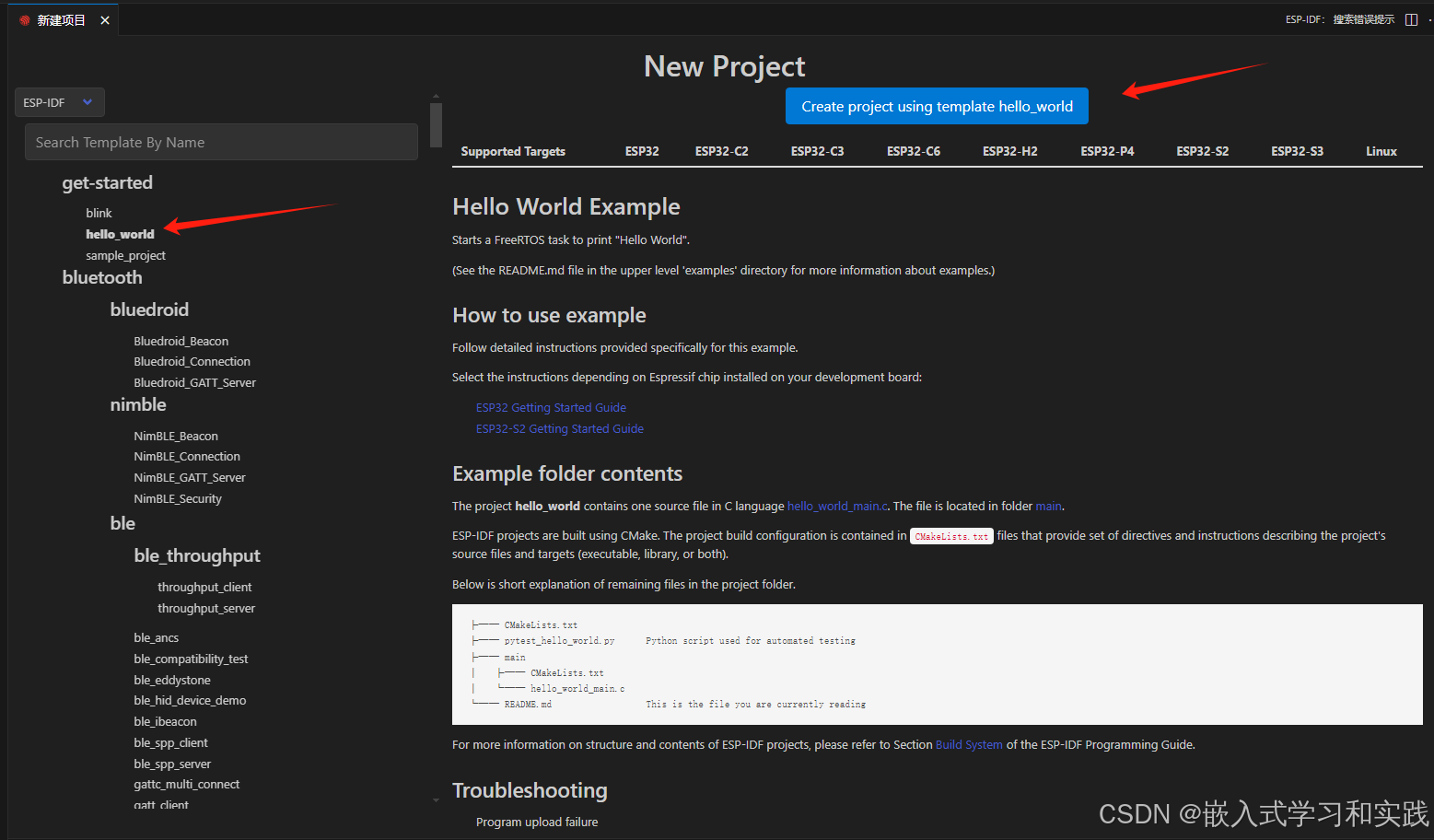Screen dimensions: 1434x840
Task: Click ESP32-S3 in Supported Targets
Action: (1297, 151)
